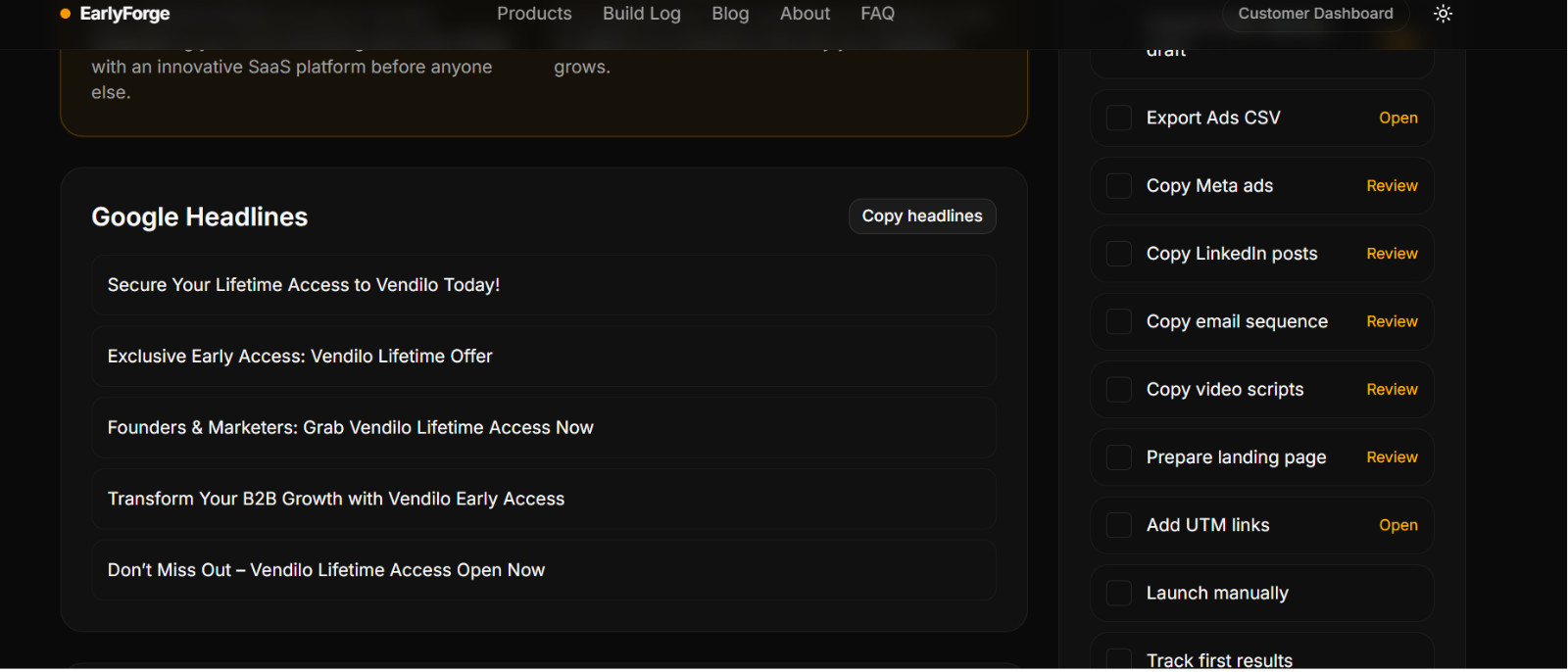Open the FAQ page

877,14
